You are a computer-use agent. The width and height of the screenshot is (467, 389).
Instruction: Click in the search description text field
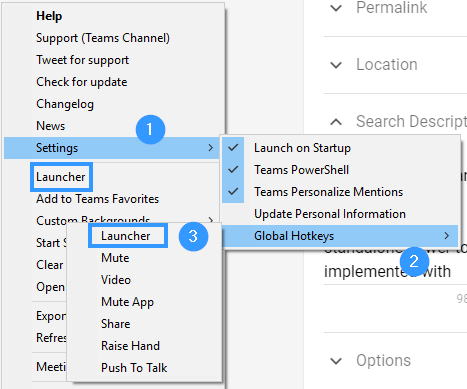coord(395,263)
